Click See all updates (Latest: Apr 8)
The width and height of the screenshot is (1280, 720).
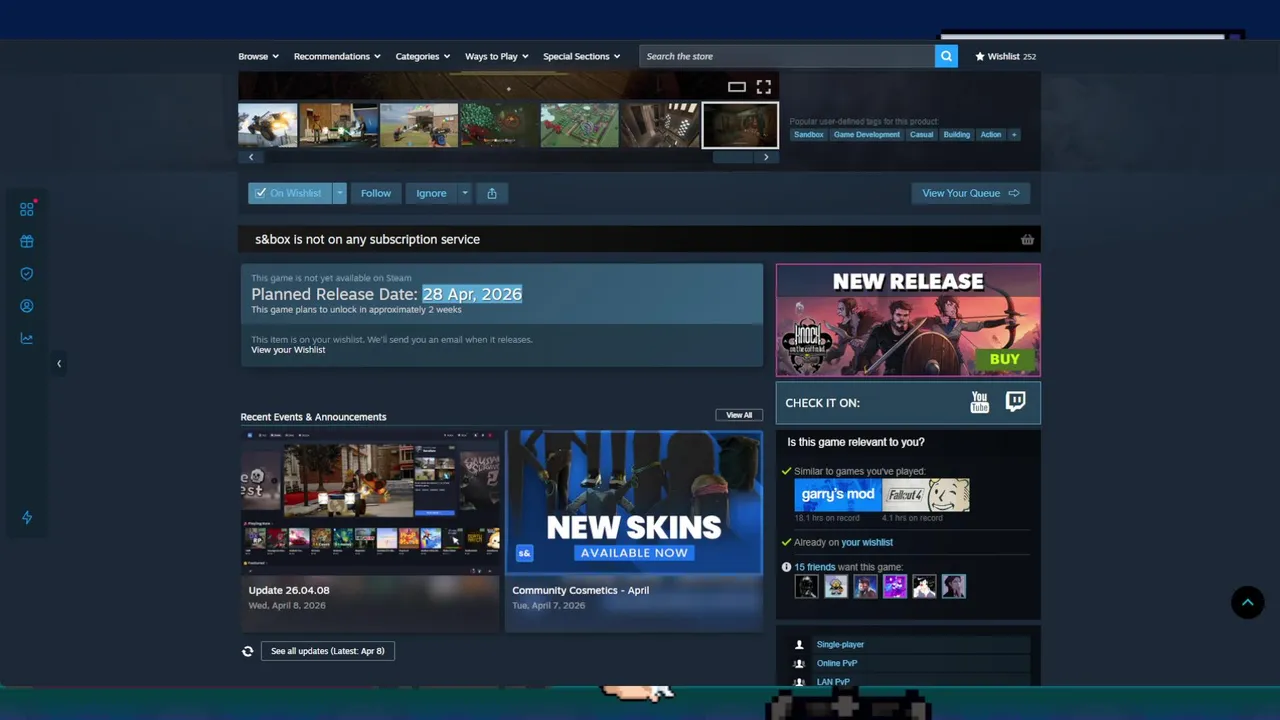[x=328, y=651]
